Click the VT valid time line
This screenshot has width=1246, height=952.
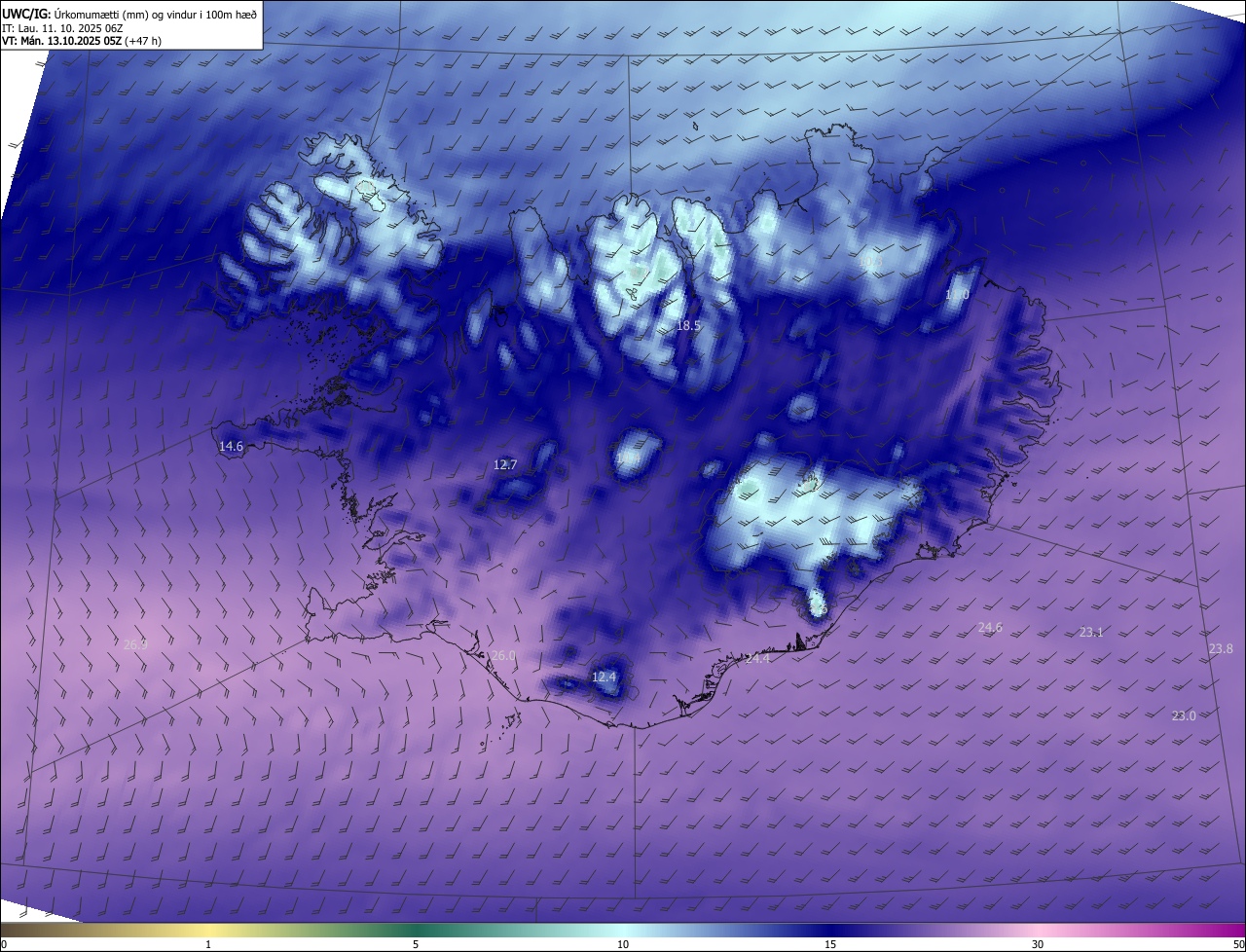(x=81, y=41)
